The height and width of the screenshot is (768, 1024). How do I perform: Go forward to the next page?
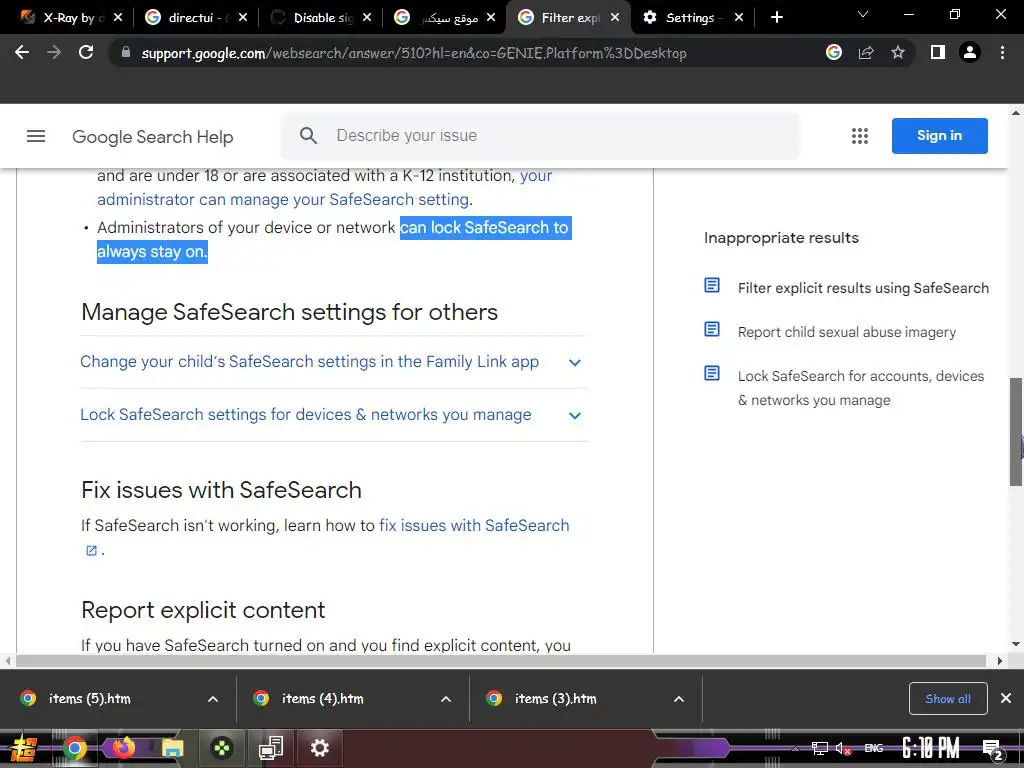tap(54, 52)
